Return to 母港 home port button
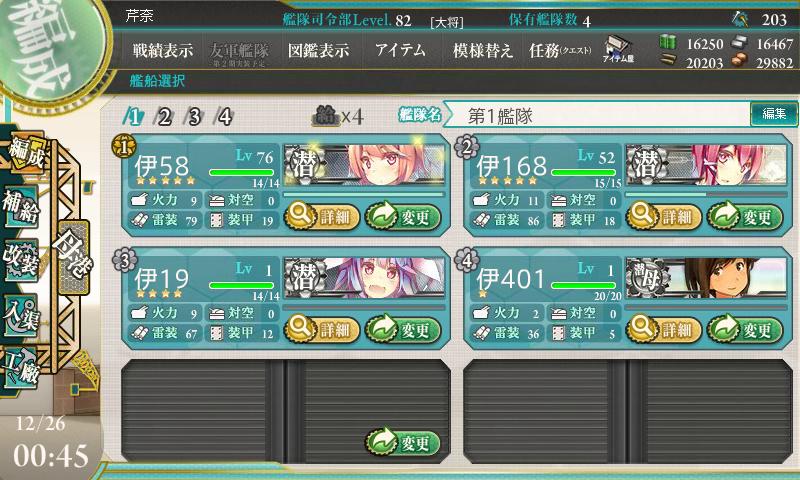 [x=73, y=257]
